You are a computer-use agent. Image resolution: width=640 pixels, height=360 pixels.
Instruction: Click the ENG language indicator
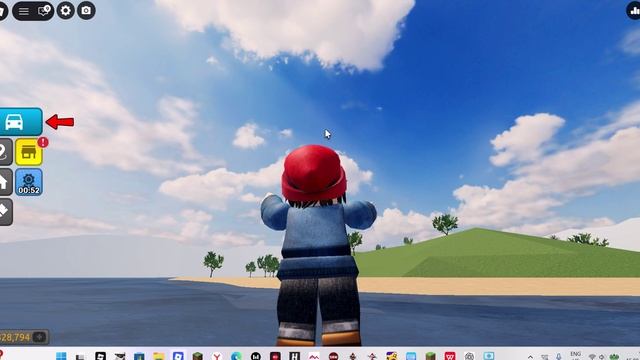click(x=576, y=355)
